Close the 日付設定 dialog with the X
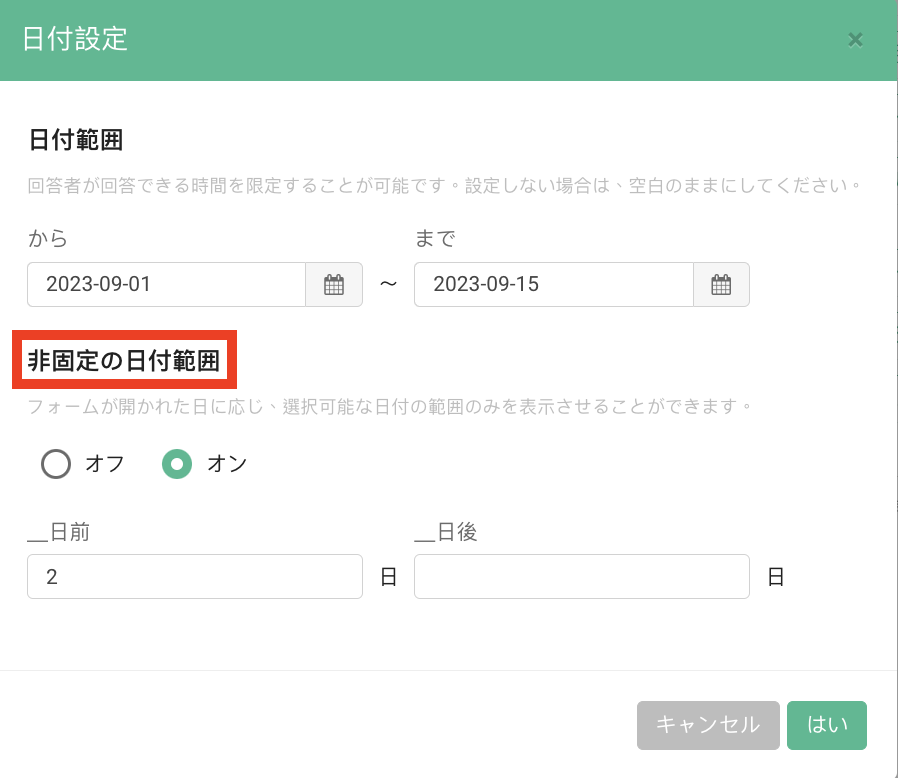This screenshot has height=778, width=898. click(x=855, y=40)
